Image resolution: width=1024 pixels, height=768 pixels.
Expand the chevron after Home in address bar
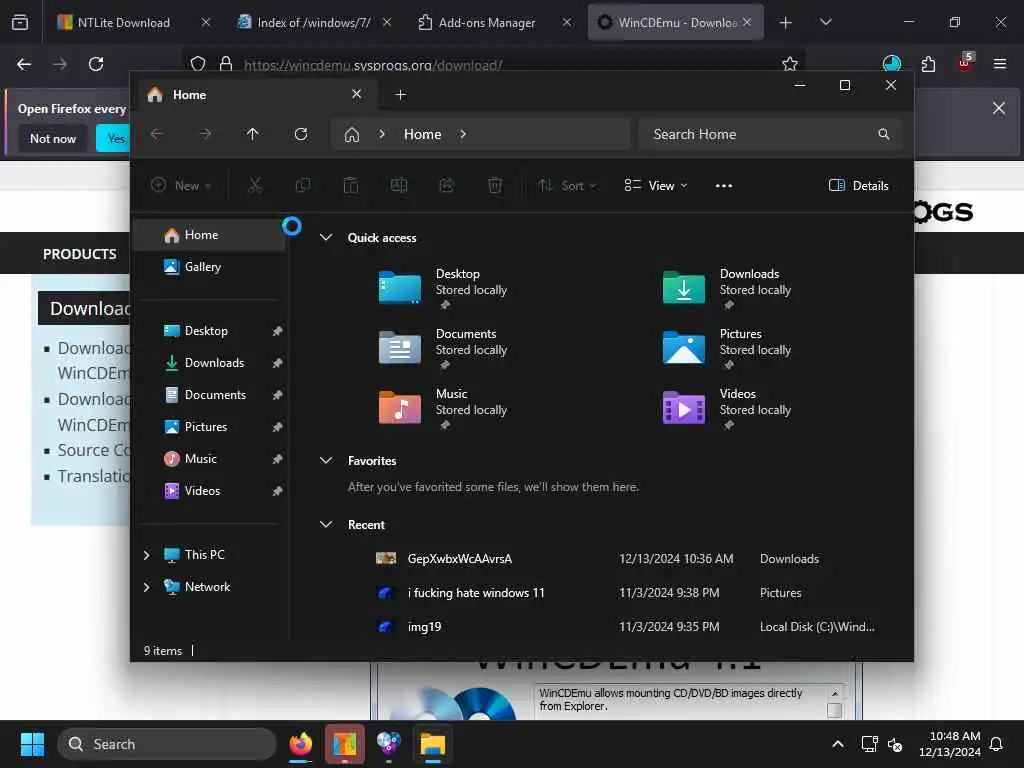coord(463,134)
